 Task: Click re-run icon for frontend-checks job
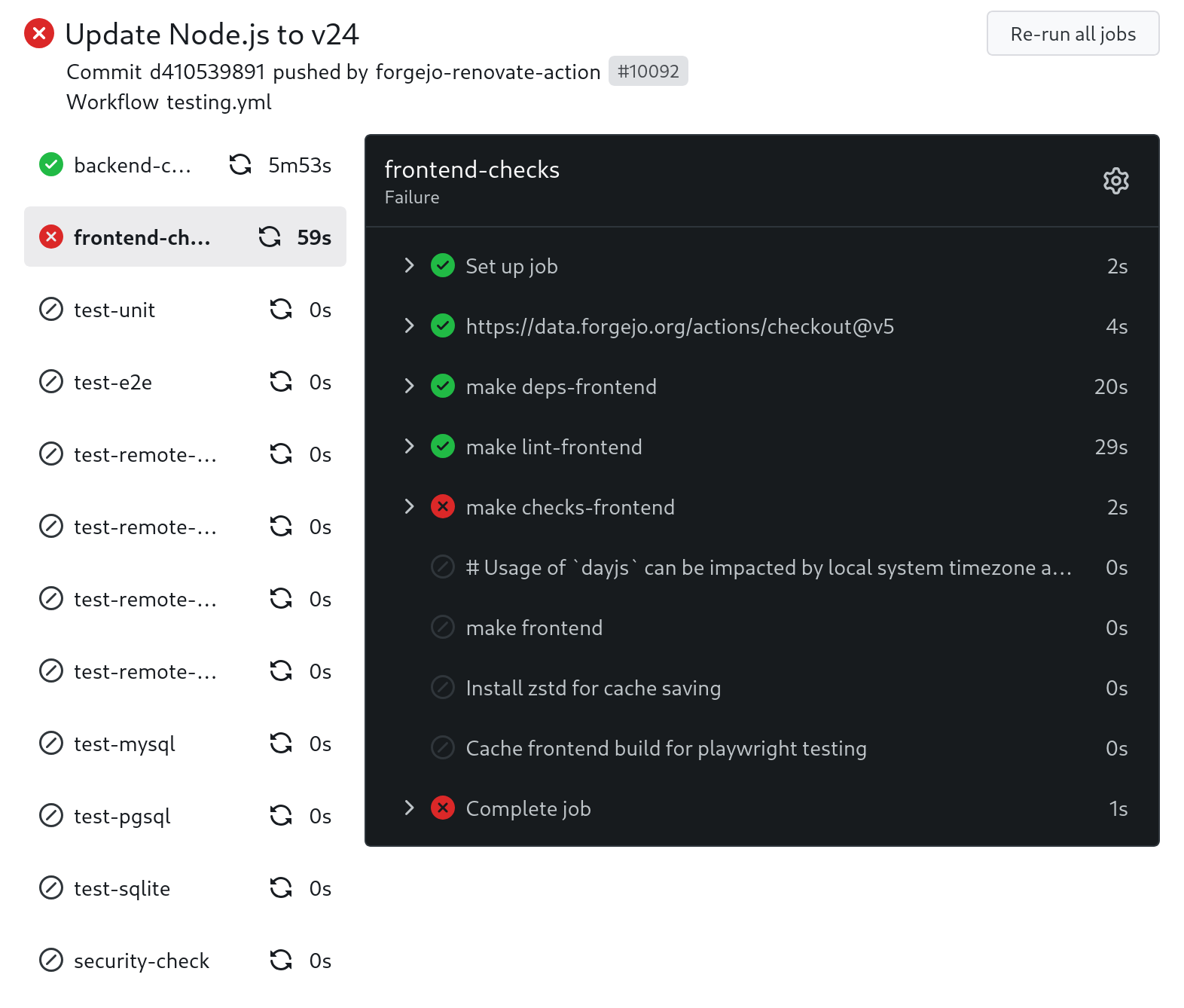[270, 237]
